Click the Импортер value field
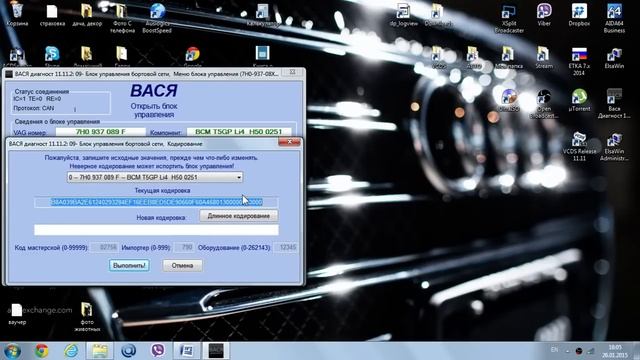The image size is (640, 360). 184,247
